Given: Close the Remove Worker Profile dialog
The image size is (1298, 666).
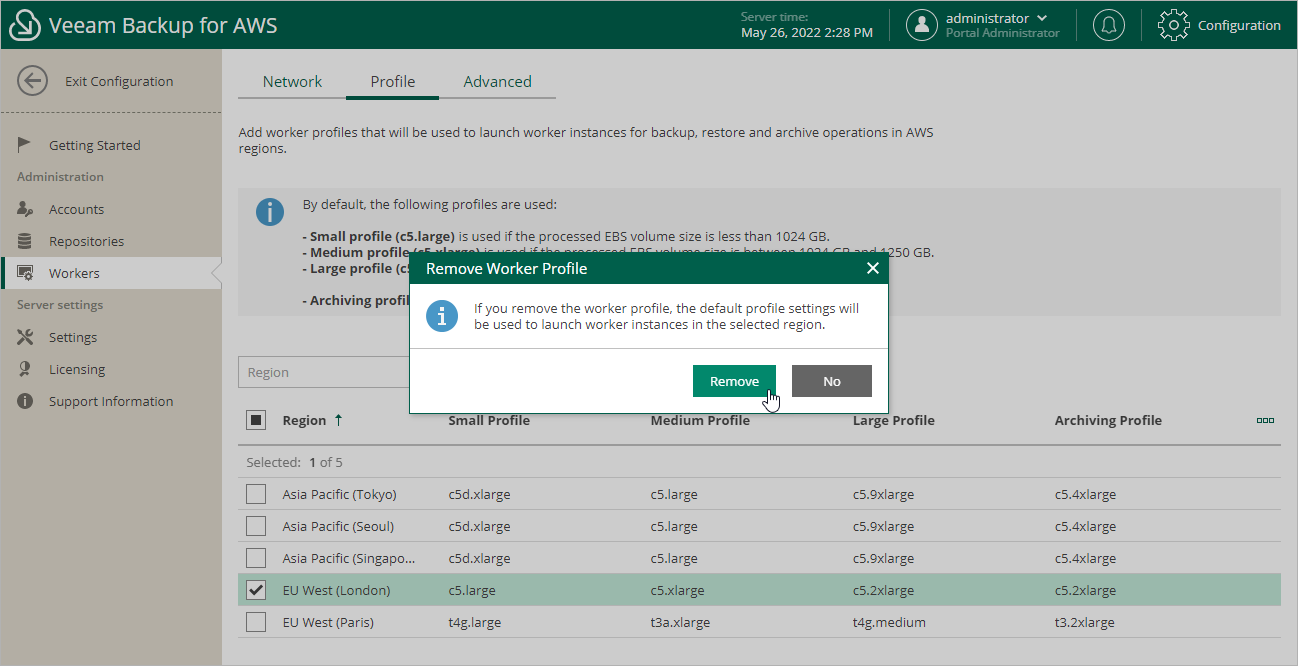Looking at the screenshot, I should tap(872, 268).
